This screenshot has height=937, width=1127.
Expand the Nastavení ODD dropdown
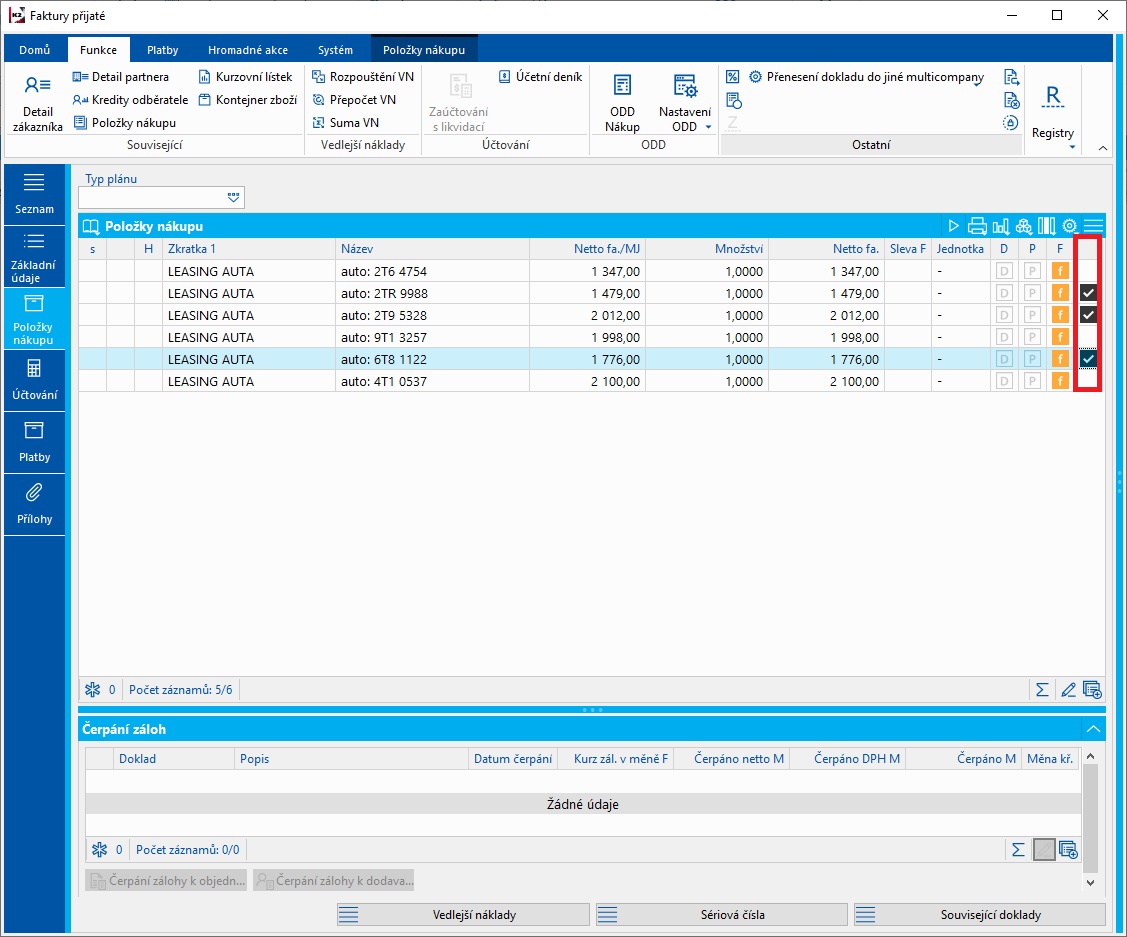click(709, 127)
